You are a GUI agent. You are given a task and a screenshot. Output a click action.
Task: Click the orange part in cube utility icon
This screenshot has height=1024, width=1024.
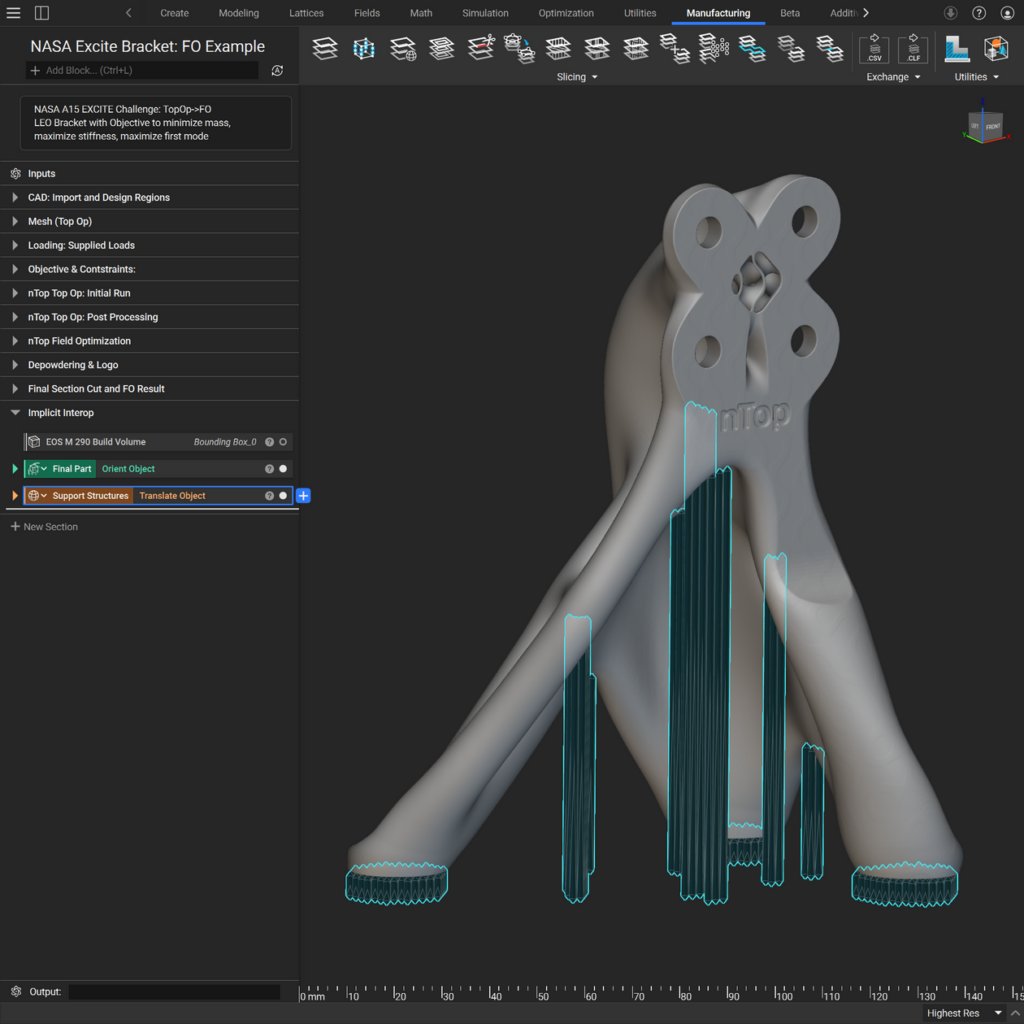click(x=996, y=49)
